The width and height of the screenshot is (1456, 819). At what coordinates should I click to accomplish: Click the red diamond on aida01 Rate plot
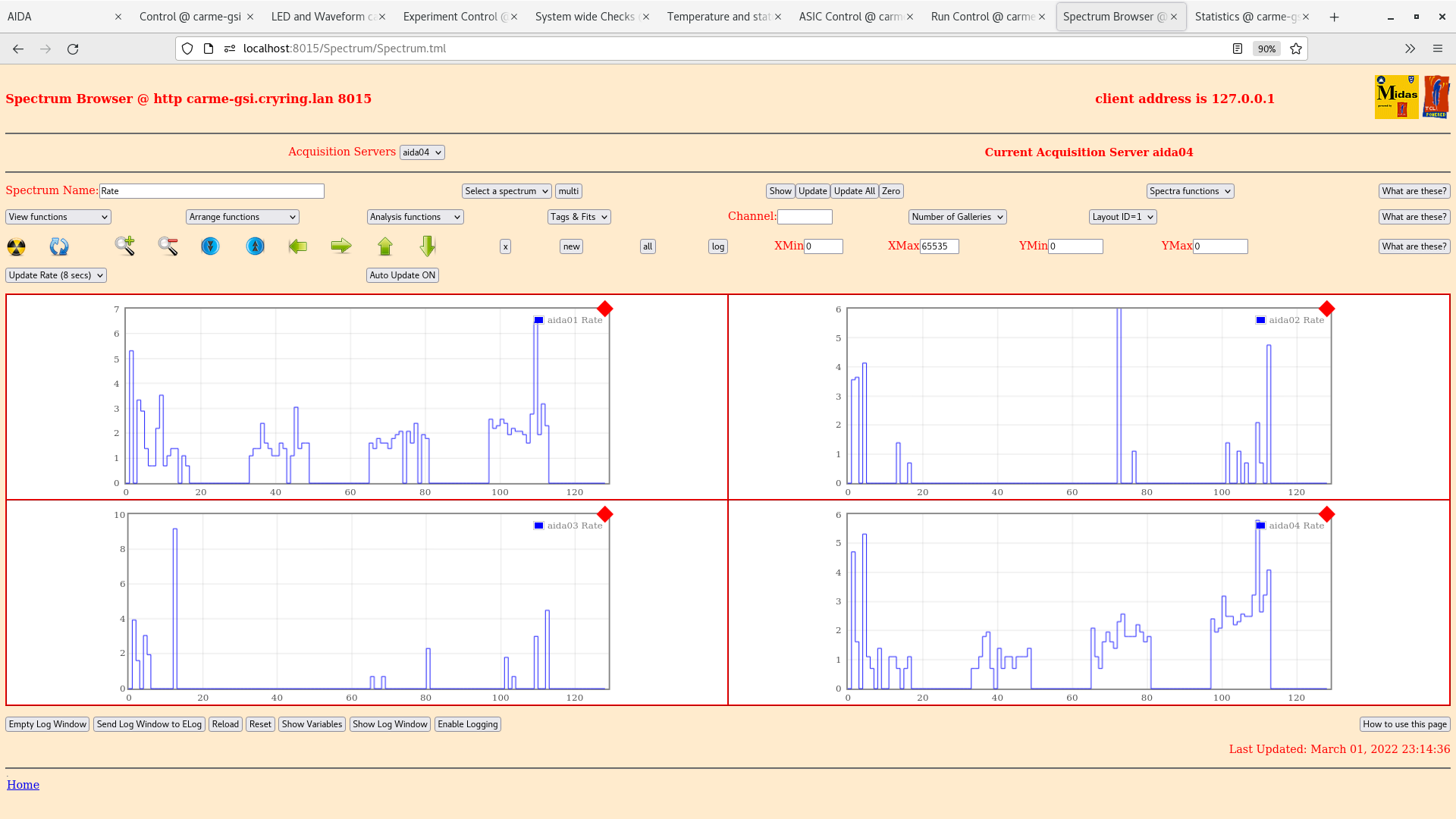[x=604, y=309]
